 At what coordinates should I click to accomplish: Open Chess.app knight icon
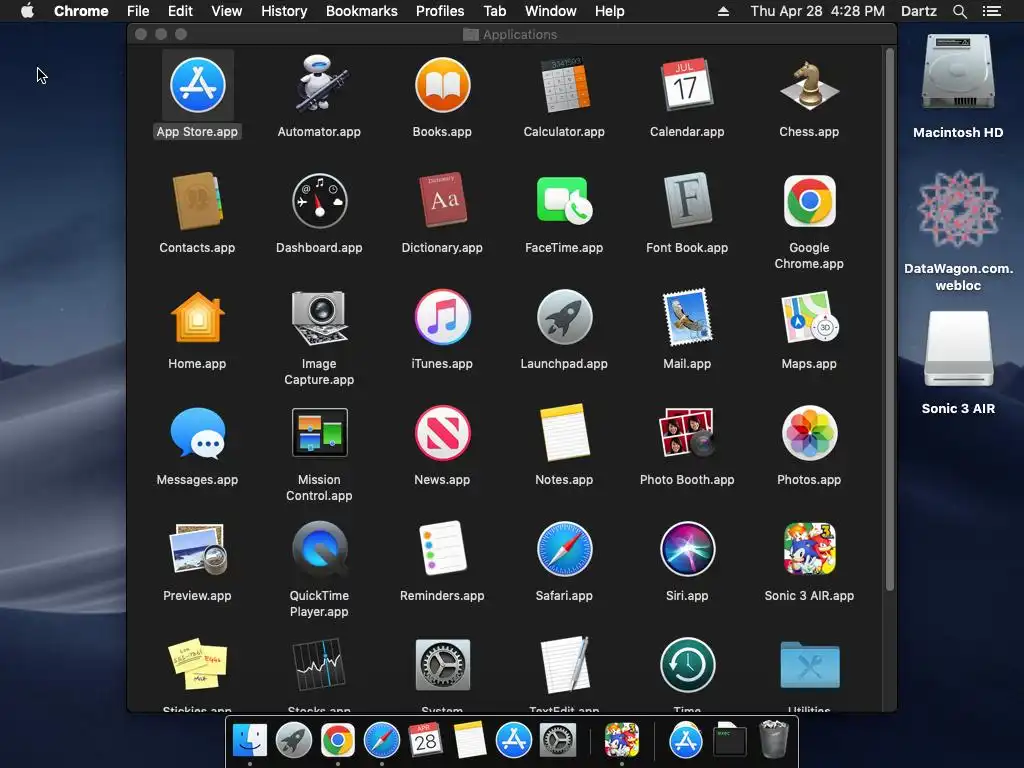[809, 86]
